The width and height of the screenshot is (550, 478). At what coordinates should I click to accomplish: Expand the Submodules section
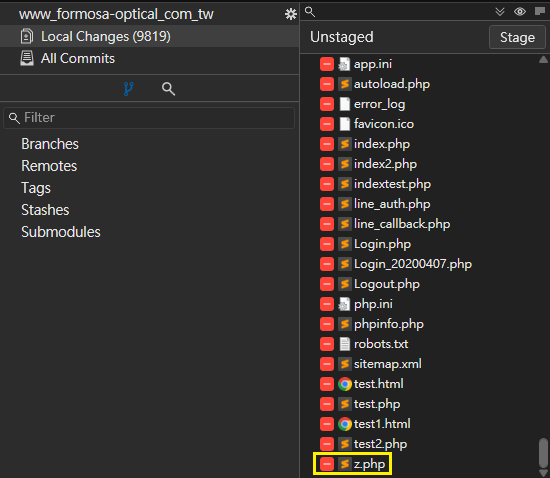click(x=61, y=232)
